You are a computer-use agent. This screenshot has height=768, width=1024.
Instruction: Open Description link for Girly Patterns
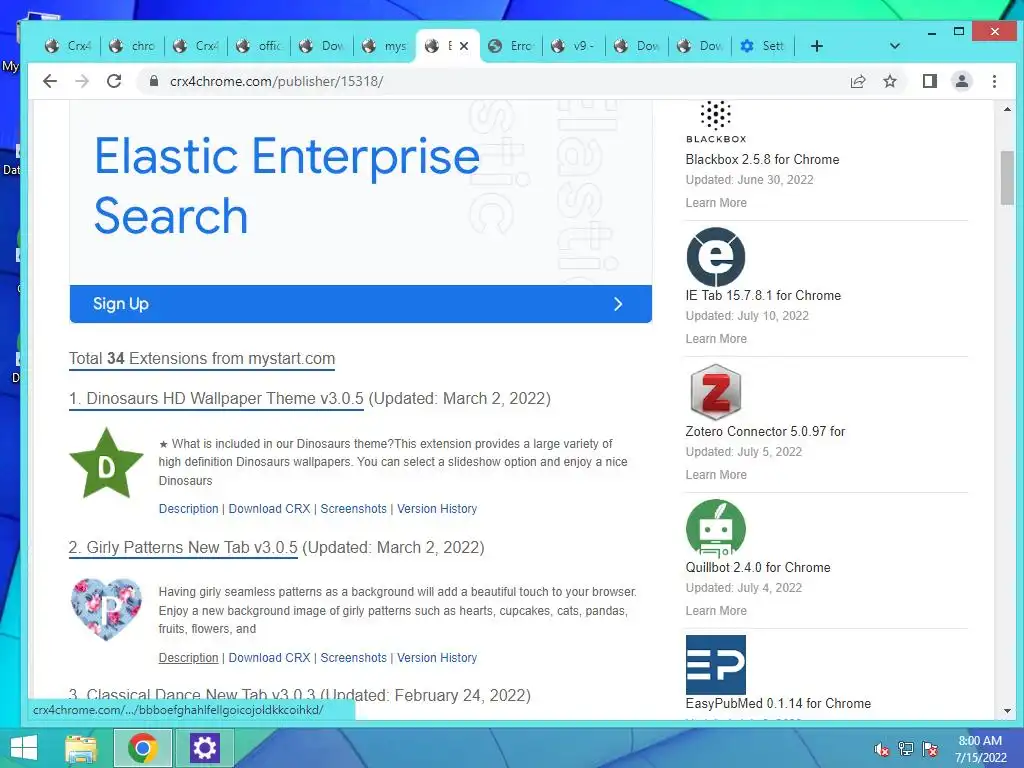click(189, 658)
